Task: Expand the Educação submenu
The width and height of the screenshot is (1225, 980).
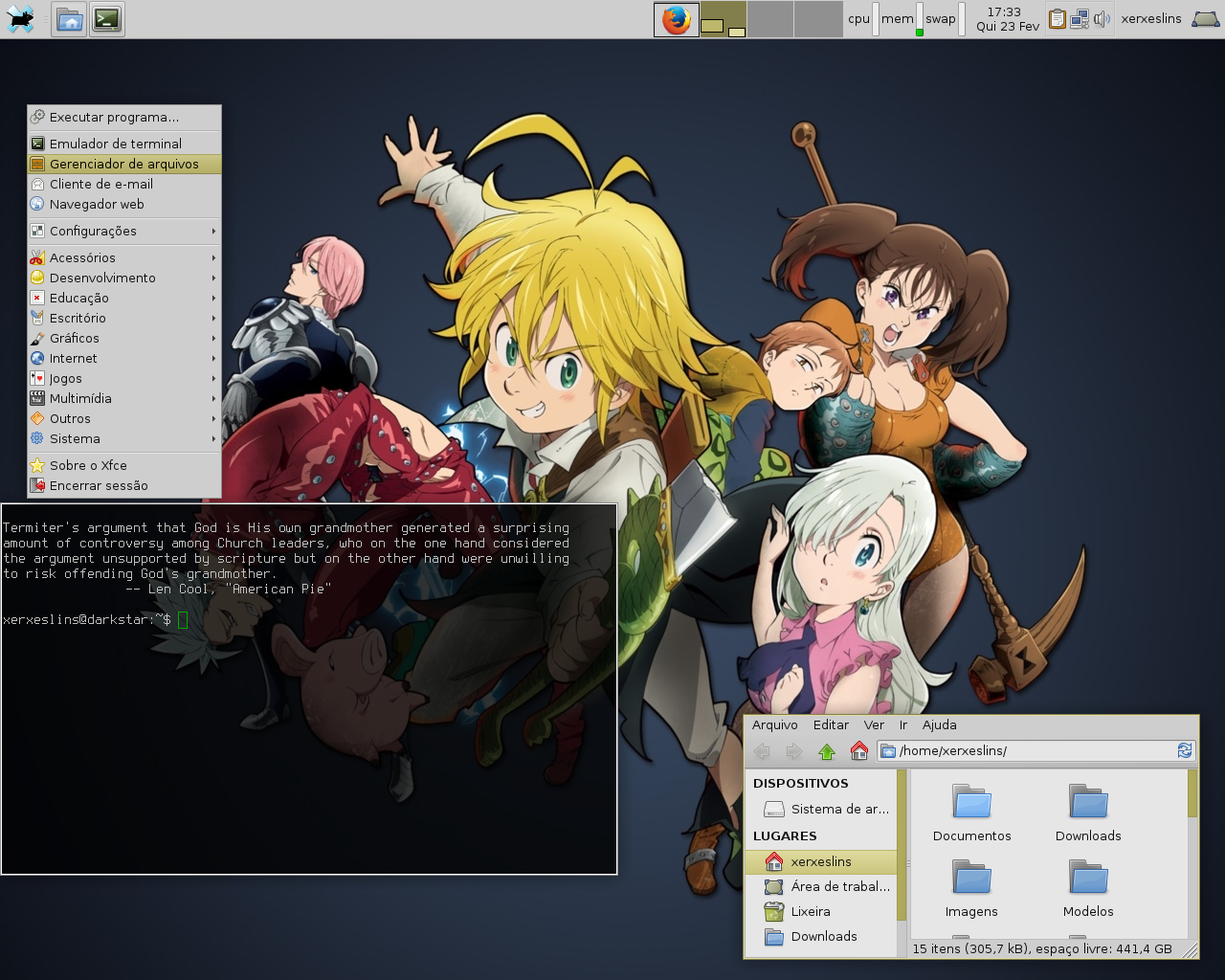Action: pos(124,298)
